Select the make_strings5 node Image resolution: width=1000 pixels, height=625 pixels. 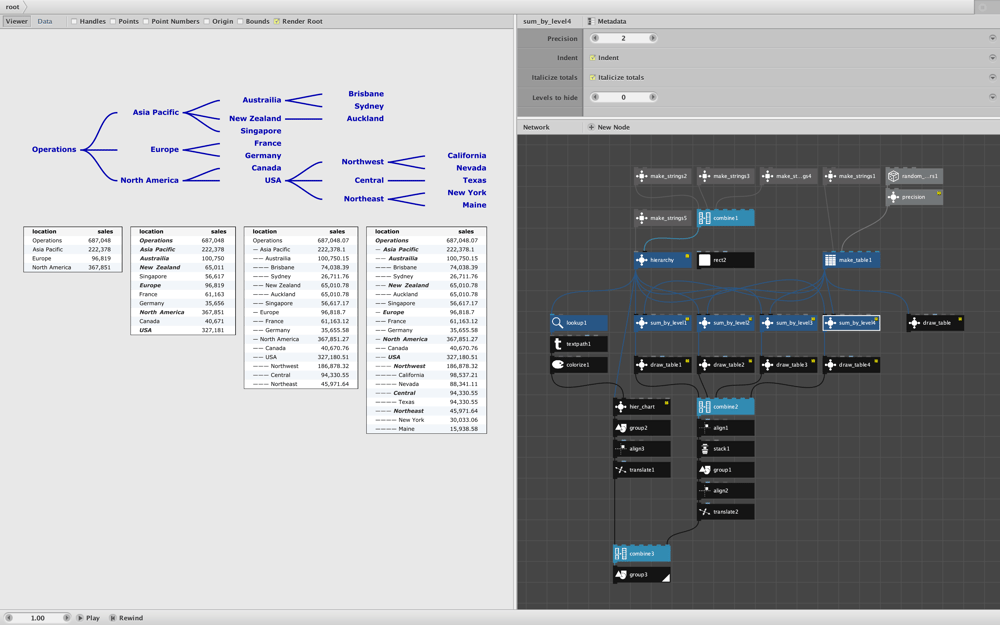pos(663,218)
